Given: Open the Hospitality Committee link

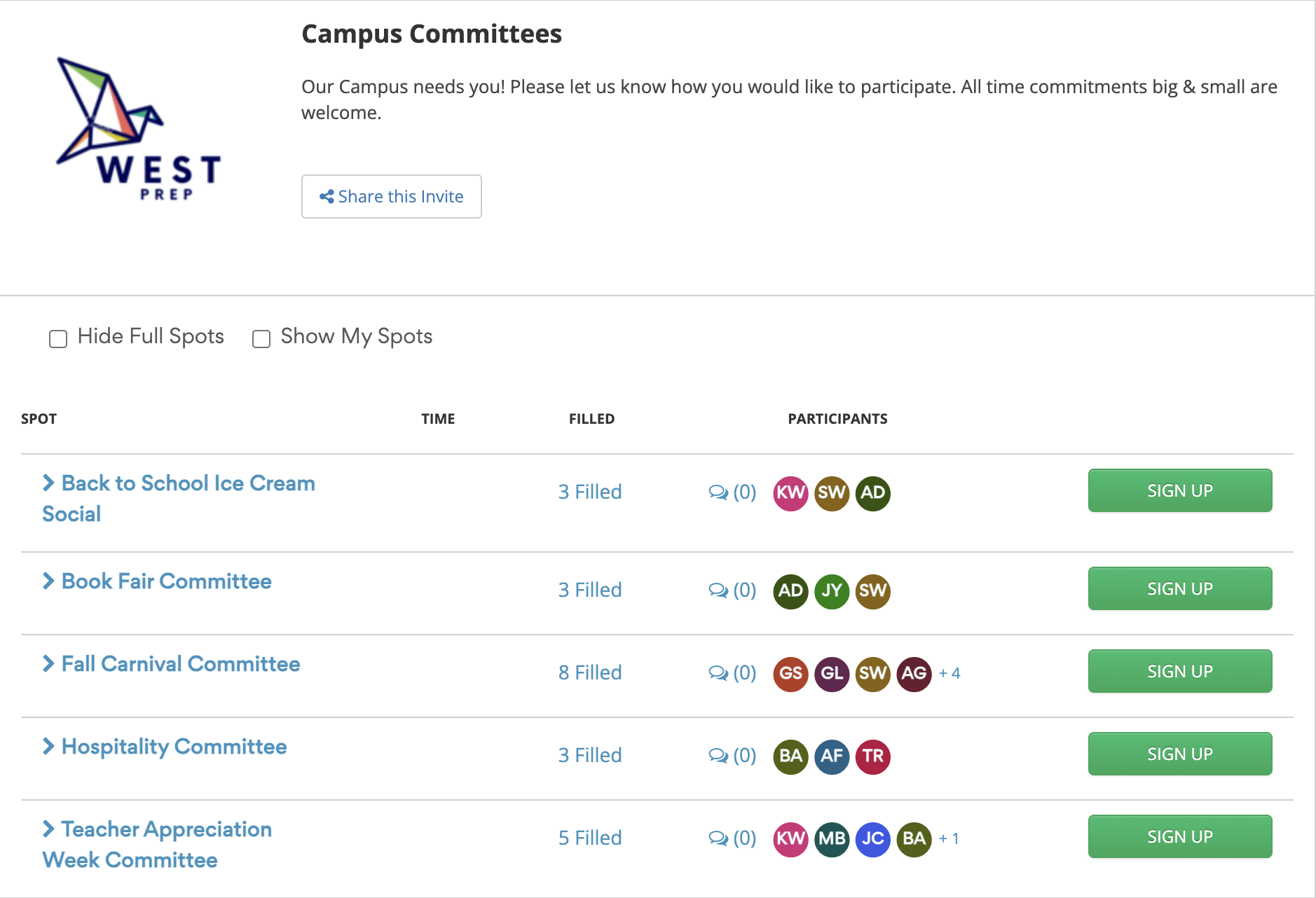Looking at the screenshot, I should pyautogui.click(x=174, y=747).
